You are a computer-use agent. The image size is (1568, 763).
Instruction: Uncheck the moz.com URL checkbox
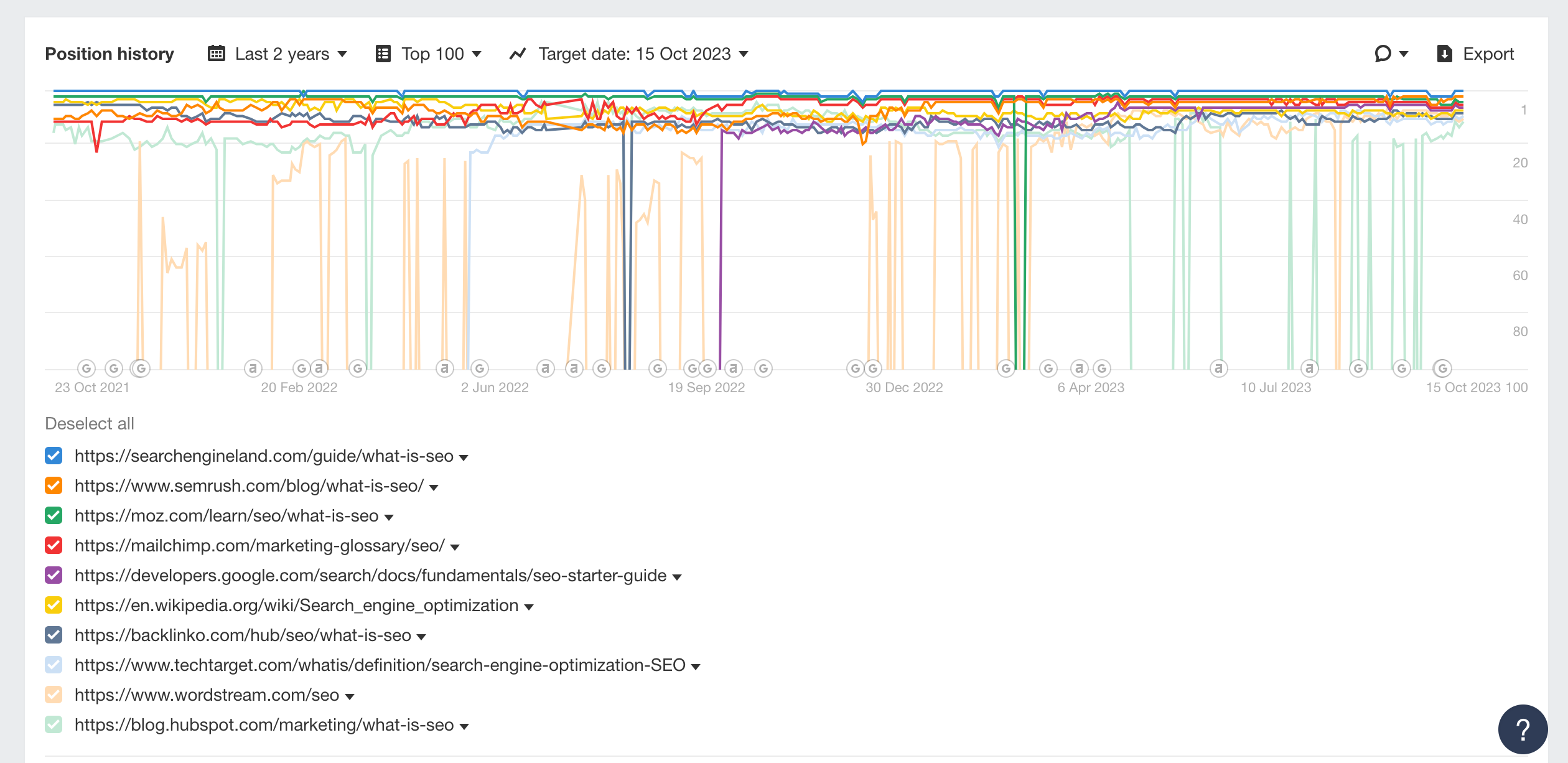pos(54,515)
